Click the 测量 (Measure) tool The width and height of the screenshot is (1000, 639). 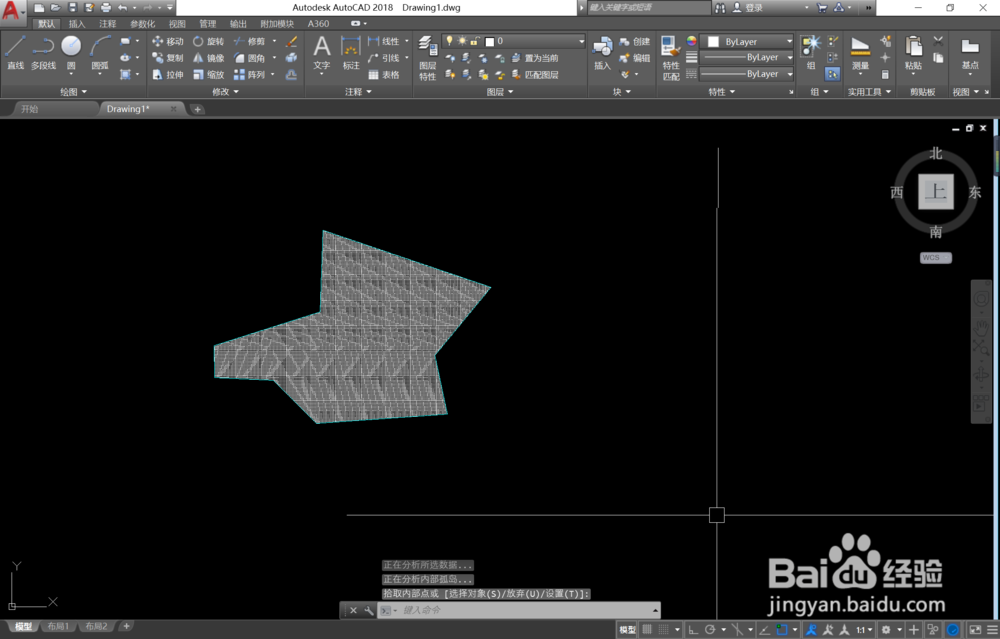(x=860, y=53)
